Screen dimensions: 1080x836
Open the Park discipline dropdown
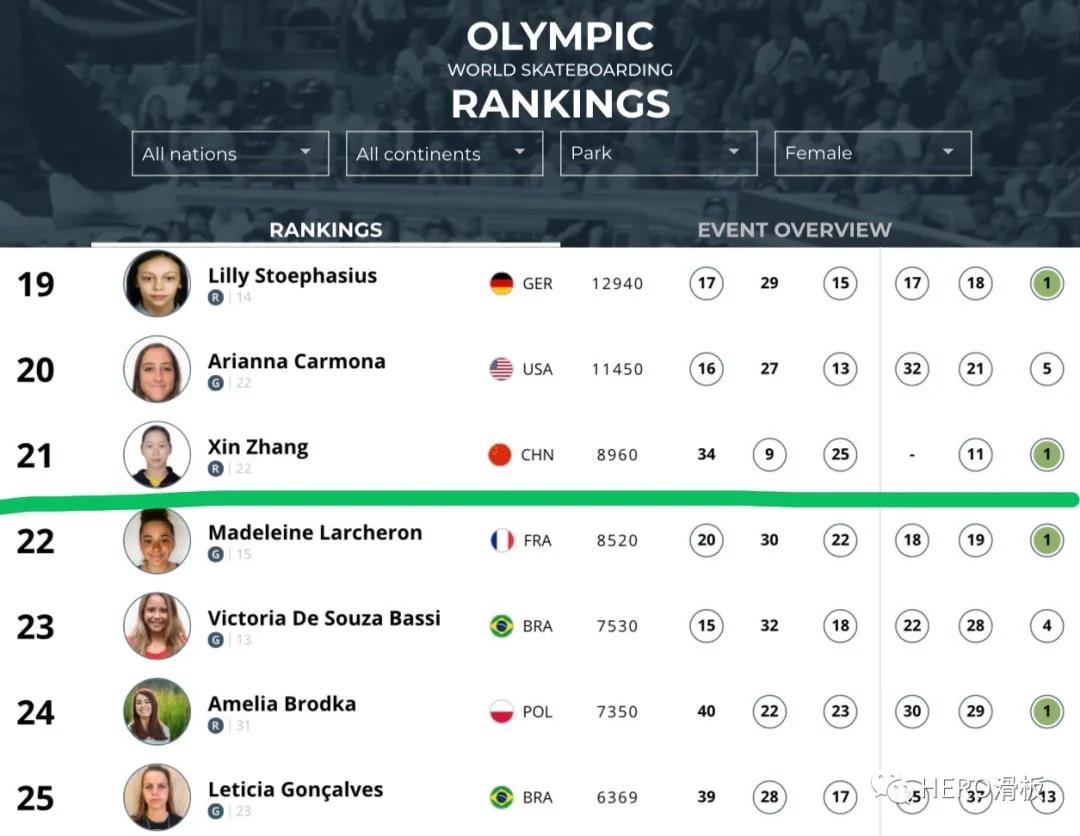(658, 153)
